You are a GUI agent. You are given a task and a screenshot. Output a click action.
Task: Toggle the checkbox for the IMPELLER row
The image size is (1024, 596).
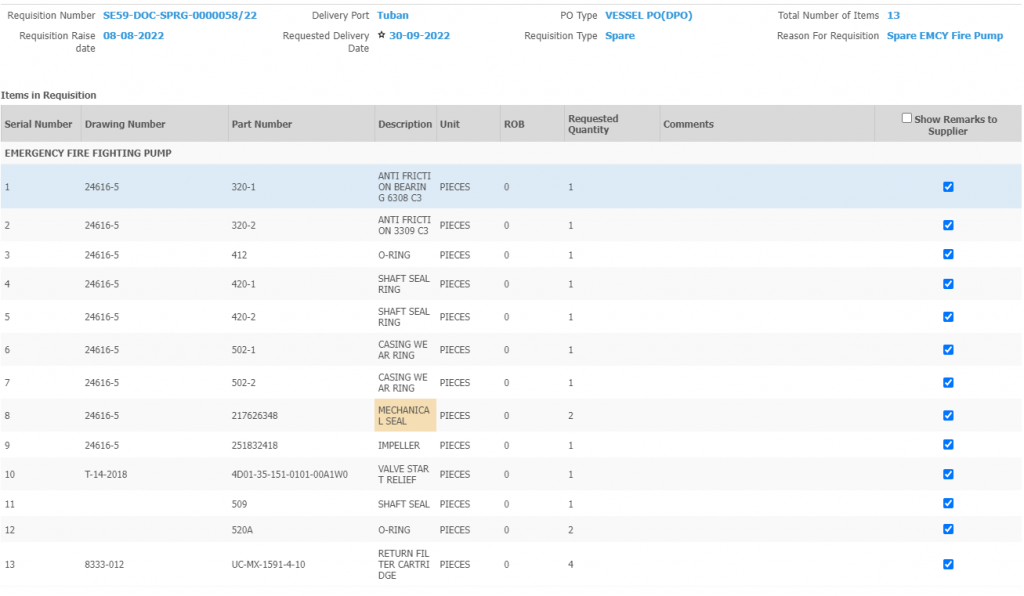(x=948, y=445)
